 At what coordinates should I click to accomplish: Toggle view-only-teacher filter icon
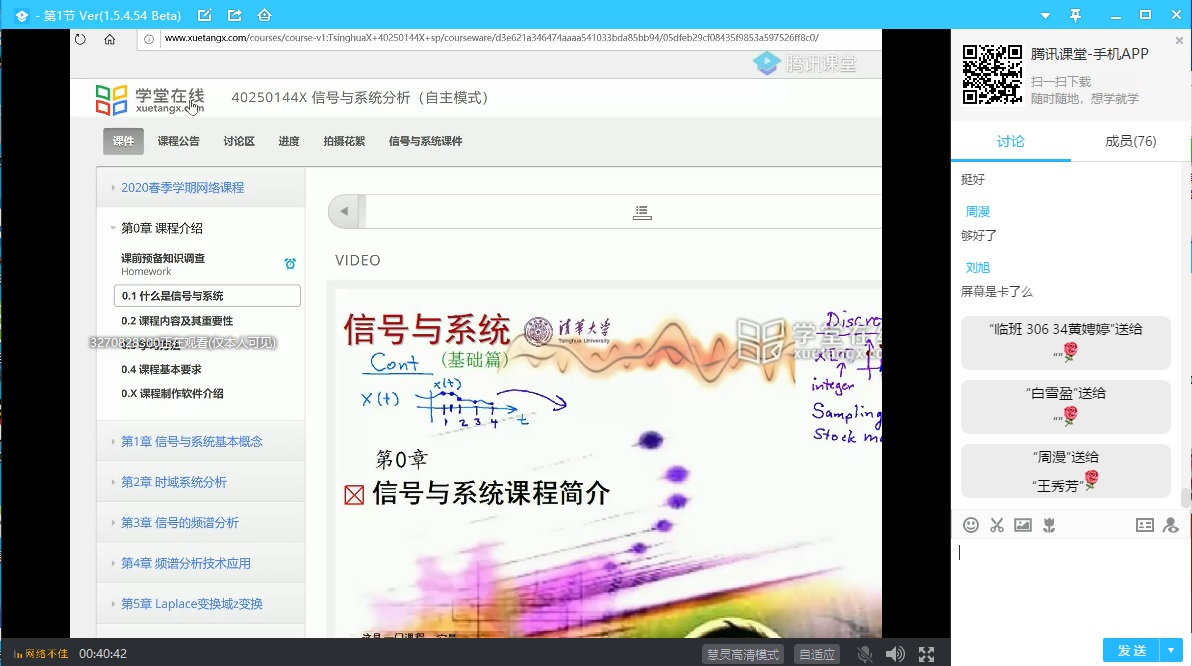[1171, 525]
